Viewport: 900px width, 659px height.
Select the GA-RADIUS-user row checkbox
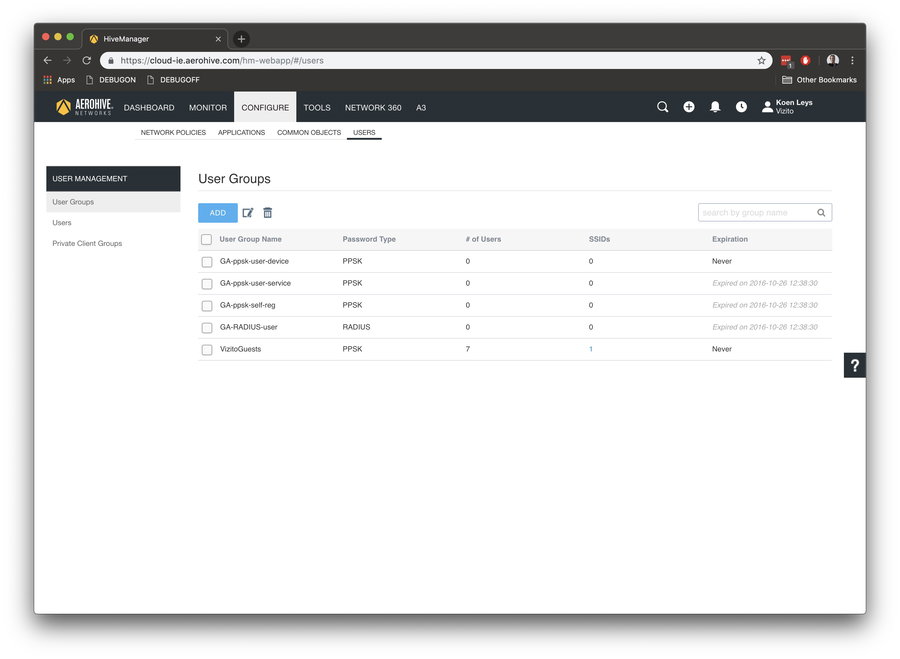(207, 328)
